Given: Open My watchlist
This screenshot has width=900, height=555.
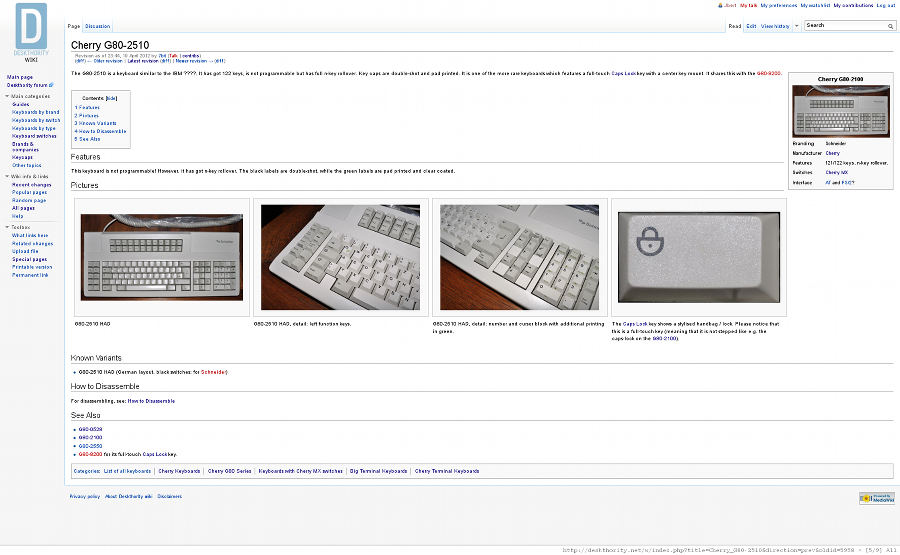Looking at the screenshot, I should click(x=815, y=5).
